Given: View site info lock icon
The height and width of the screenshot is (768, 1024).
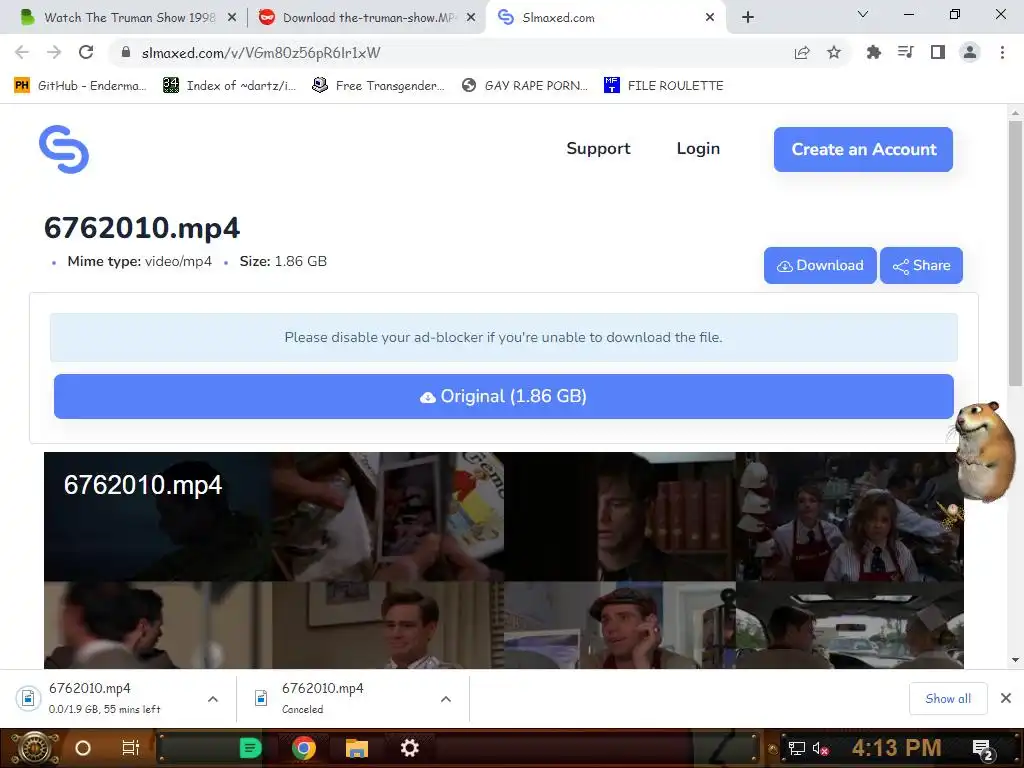Looking at the screenshot, I should (126, 52).
